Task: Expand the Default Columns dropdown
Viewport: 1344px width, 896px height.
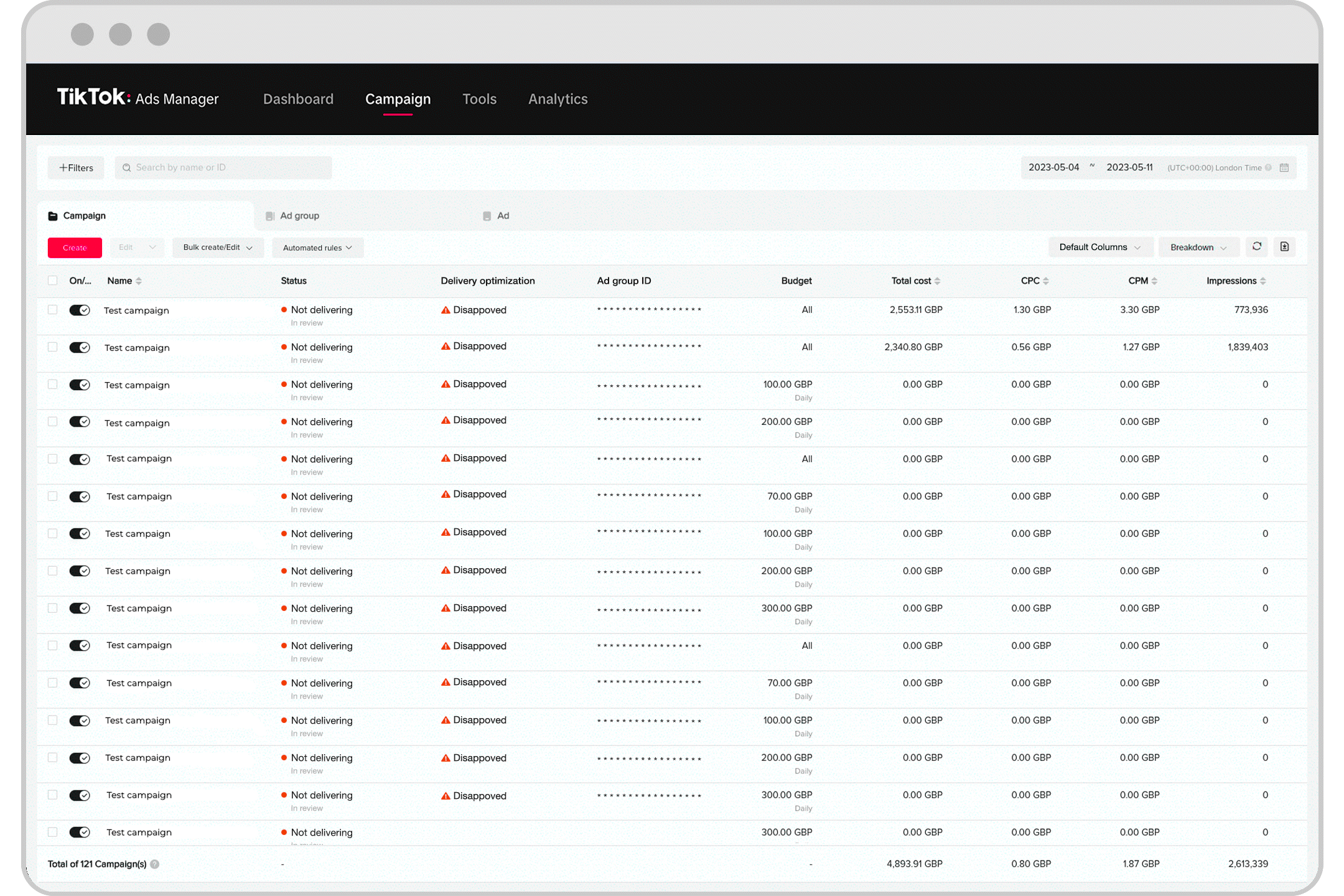Action: 1099,247
